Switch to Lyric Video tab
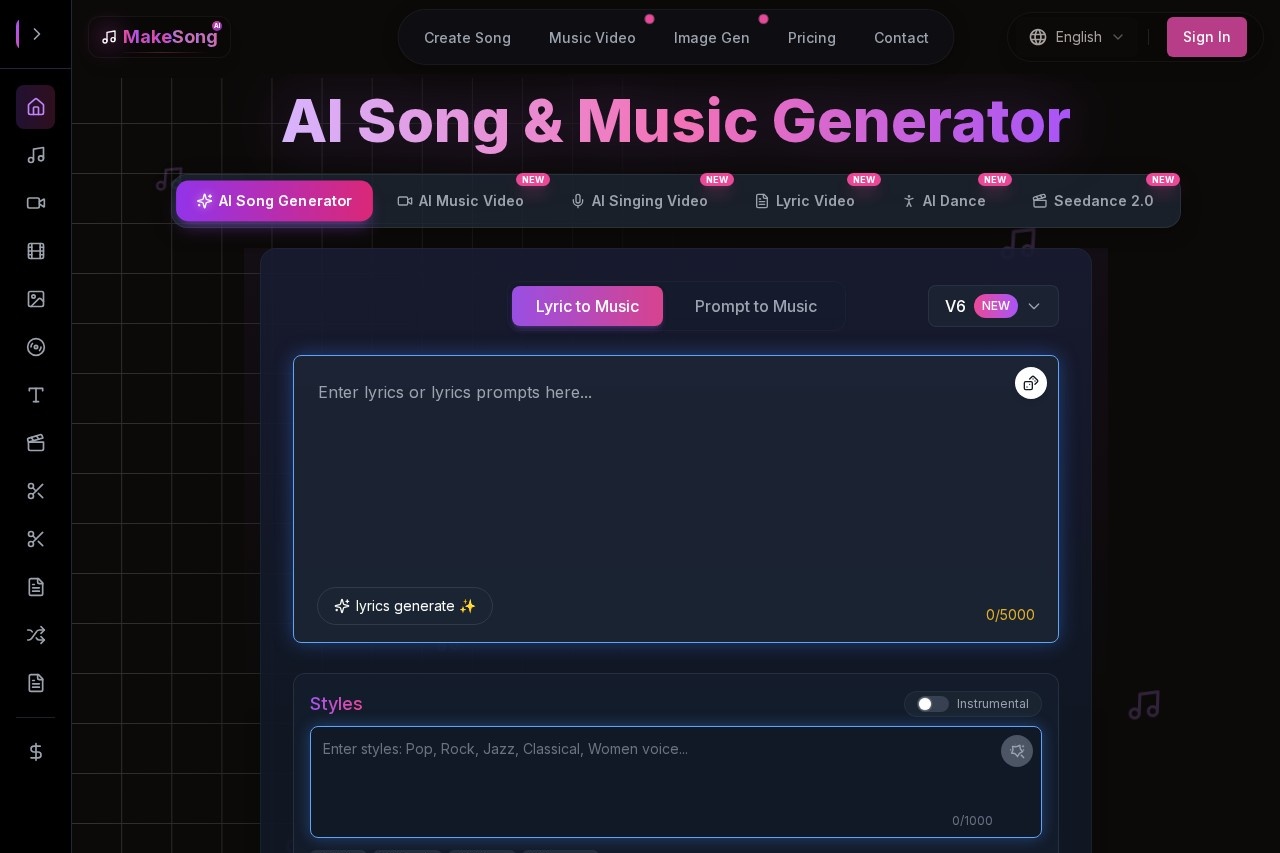This screenshot has width=1280, height=853. point(805,201)
